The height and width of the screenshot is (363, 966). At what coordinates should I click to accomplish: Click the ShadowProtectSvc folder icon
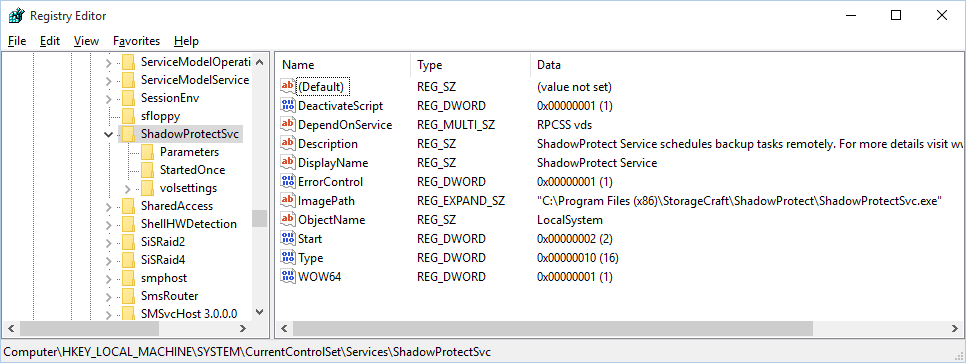click(128, 134)
